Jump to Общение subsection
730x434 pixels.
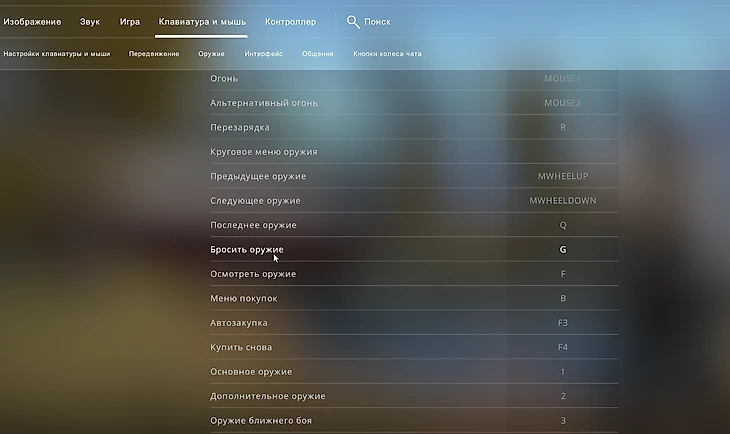(x=318, y=54)
